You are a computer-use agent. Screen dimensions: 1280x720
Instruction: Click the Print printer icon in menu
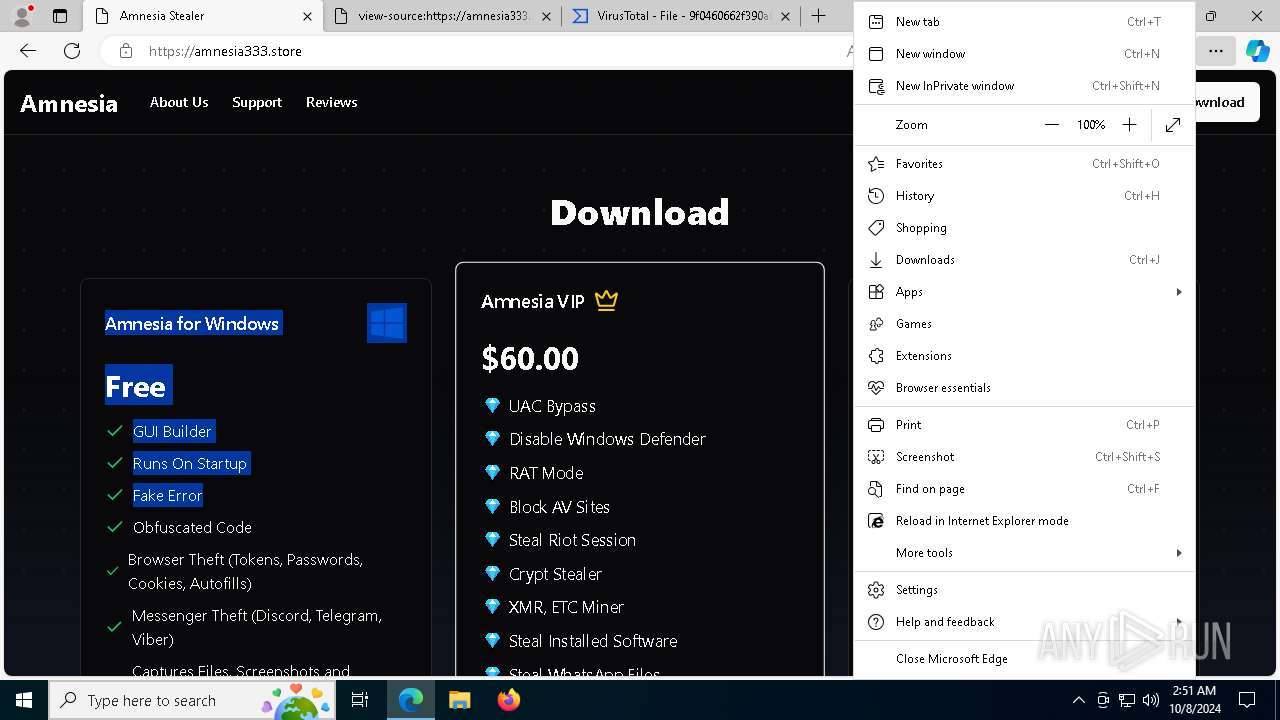click(x=876, y=425)
